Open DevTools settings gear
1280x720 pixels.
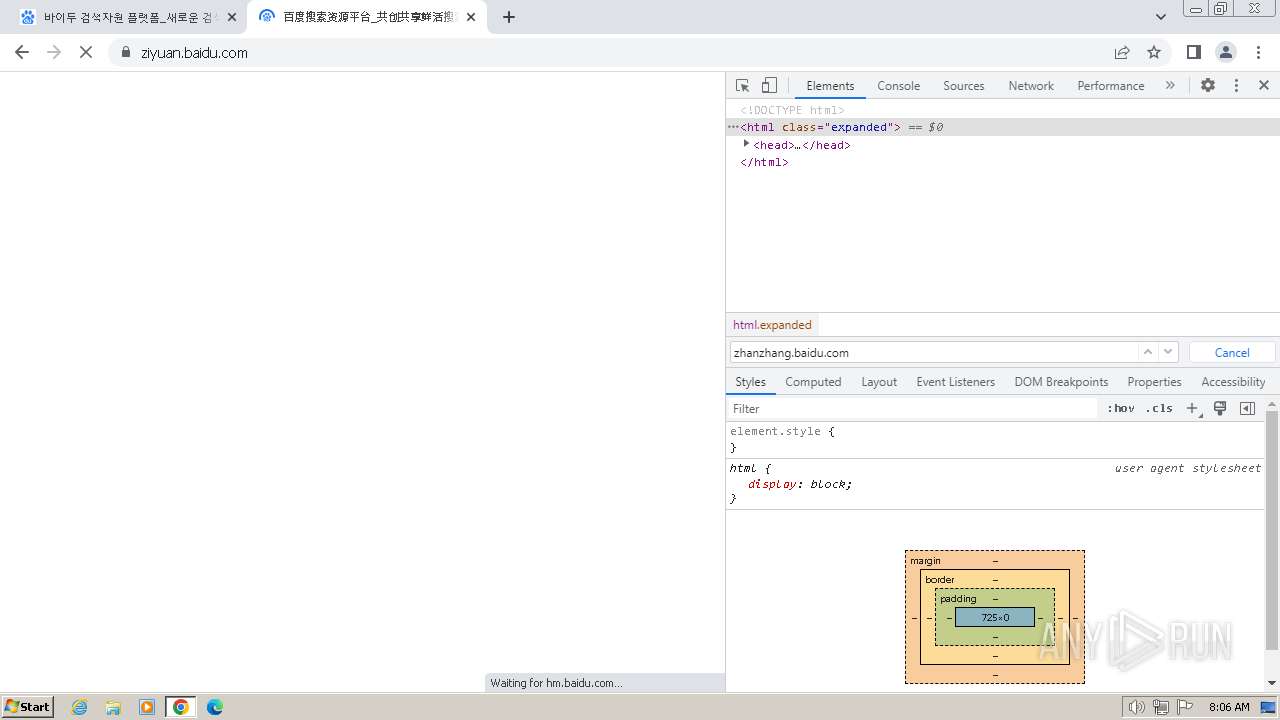pyautogui.click(x=1208, y=86)
